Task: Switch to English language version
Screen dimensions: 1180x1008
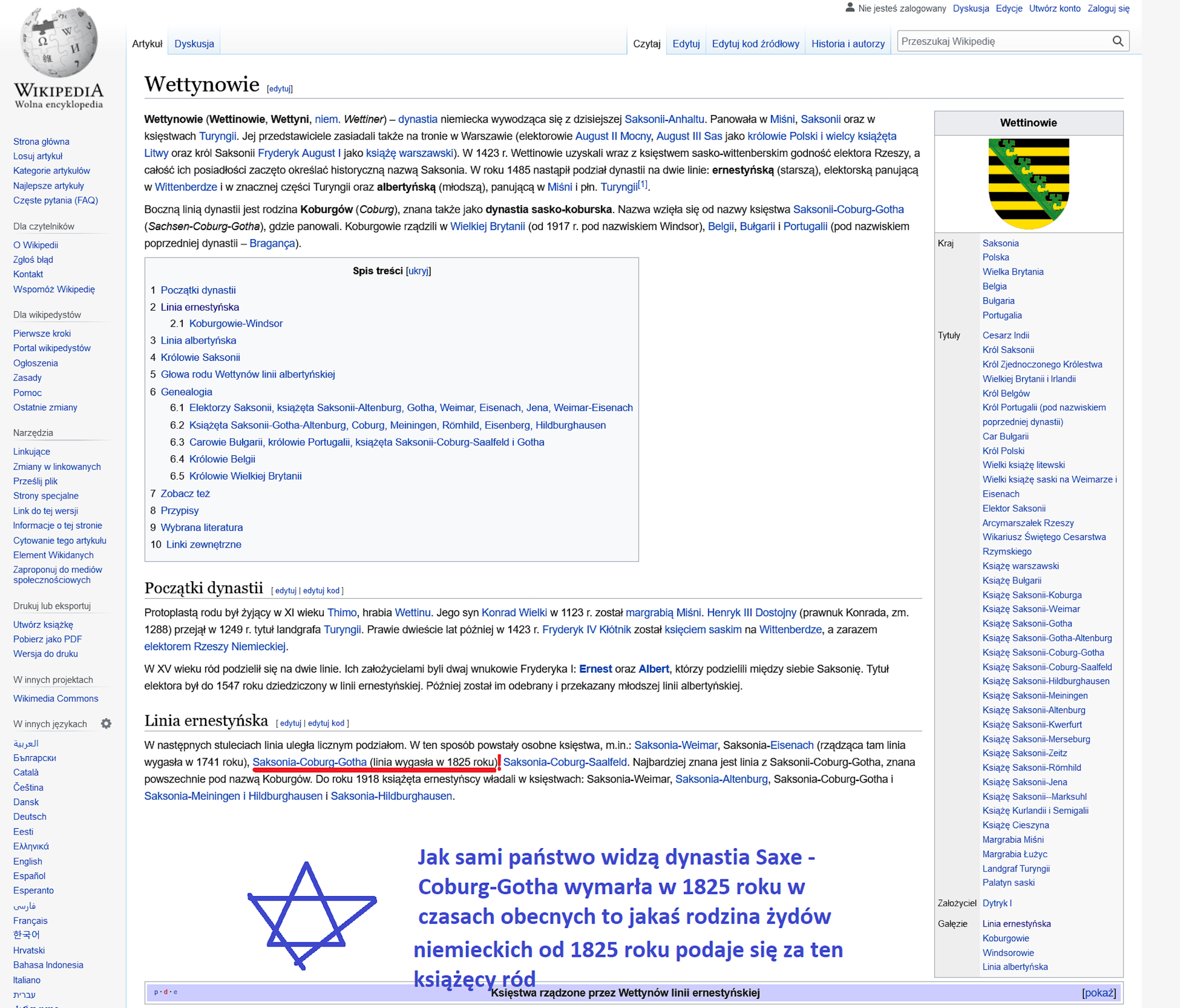Action: point(28,862)
